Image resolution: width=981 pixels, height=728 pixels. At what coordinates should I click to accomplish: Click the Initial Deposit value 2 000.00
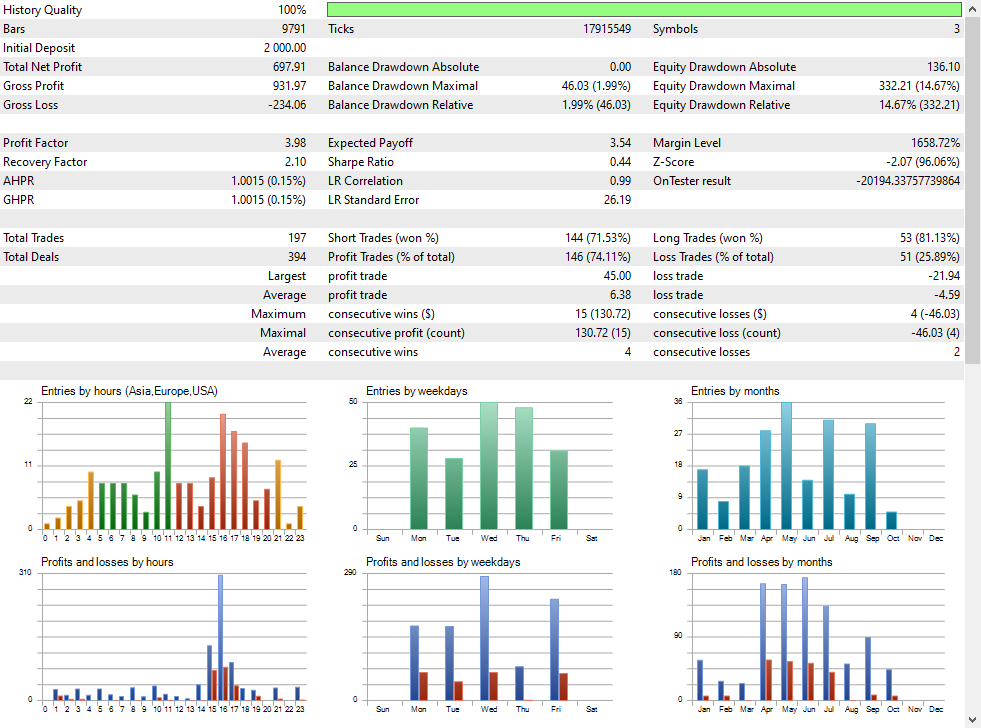click(x=285, y=48)
